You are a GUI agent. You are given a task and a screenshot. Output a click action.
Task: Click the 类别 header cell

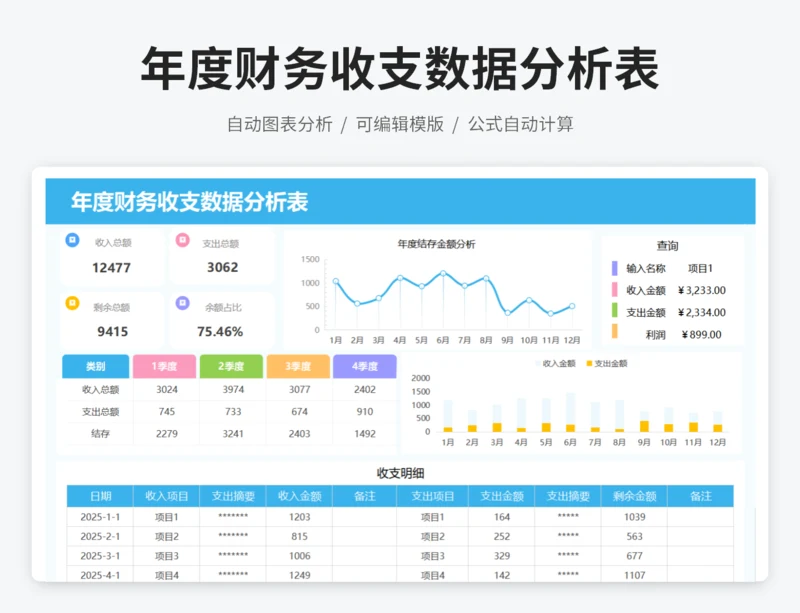pos(95,366)
